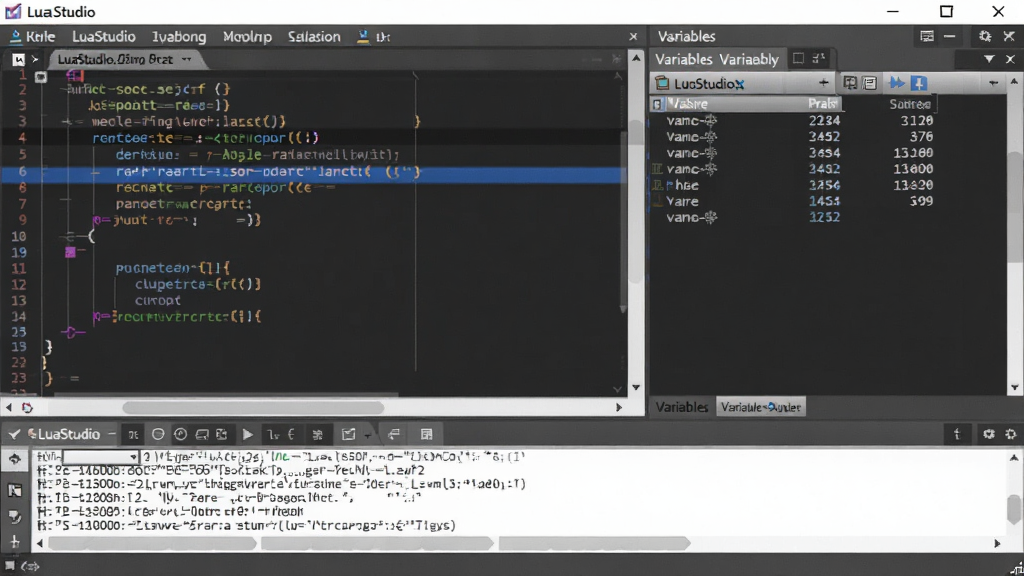Click the Play run button

click(248, 434)
